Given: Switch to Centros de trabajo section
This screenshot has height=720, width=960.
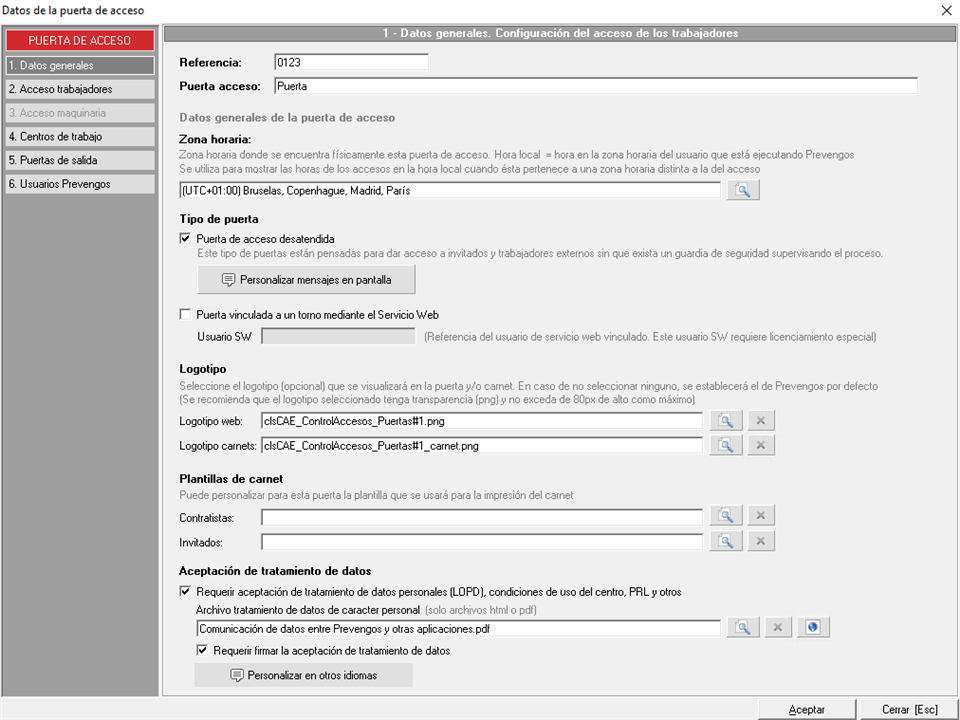Looking at the screenshot, I should coord(80,136).
